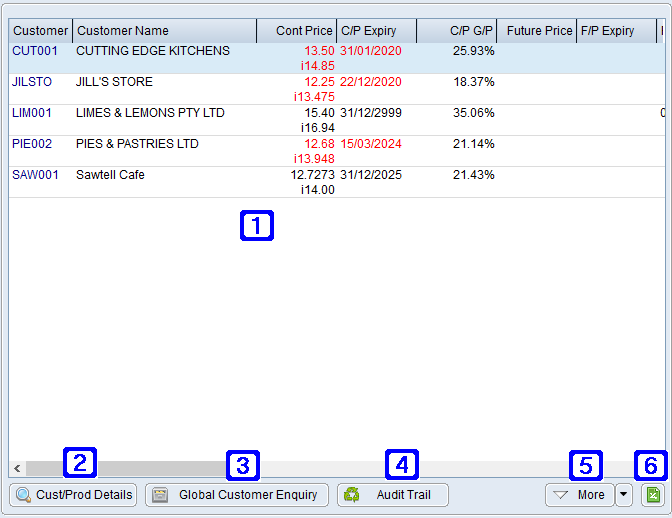Image resolution: width=672 pixels, height=518 pixels.
Task: Click the Future Price column header
Action: pyautogui.click(x=536, y=31)
